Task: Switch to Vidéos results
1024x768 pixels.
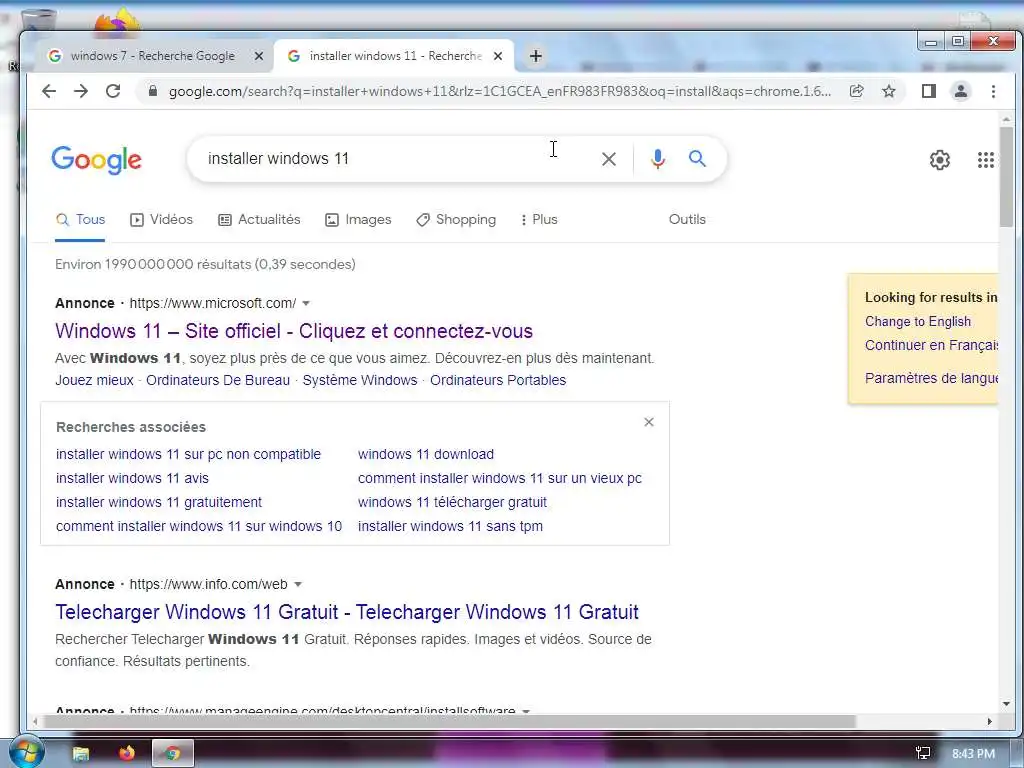Action: 161,220
